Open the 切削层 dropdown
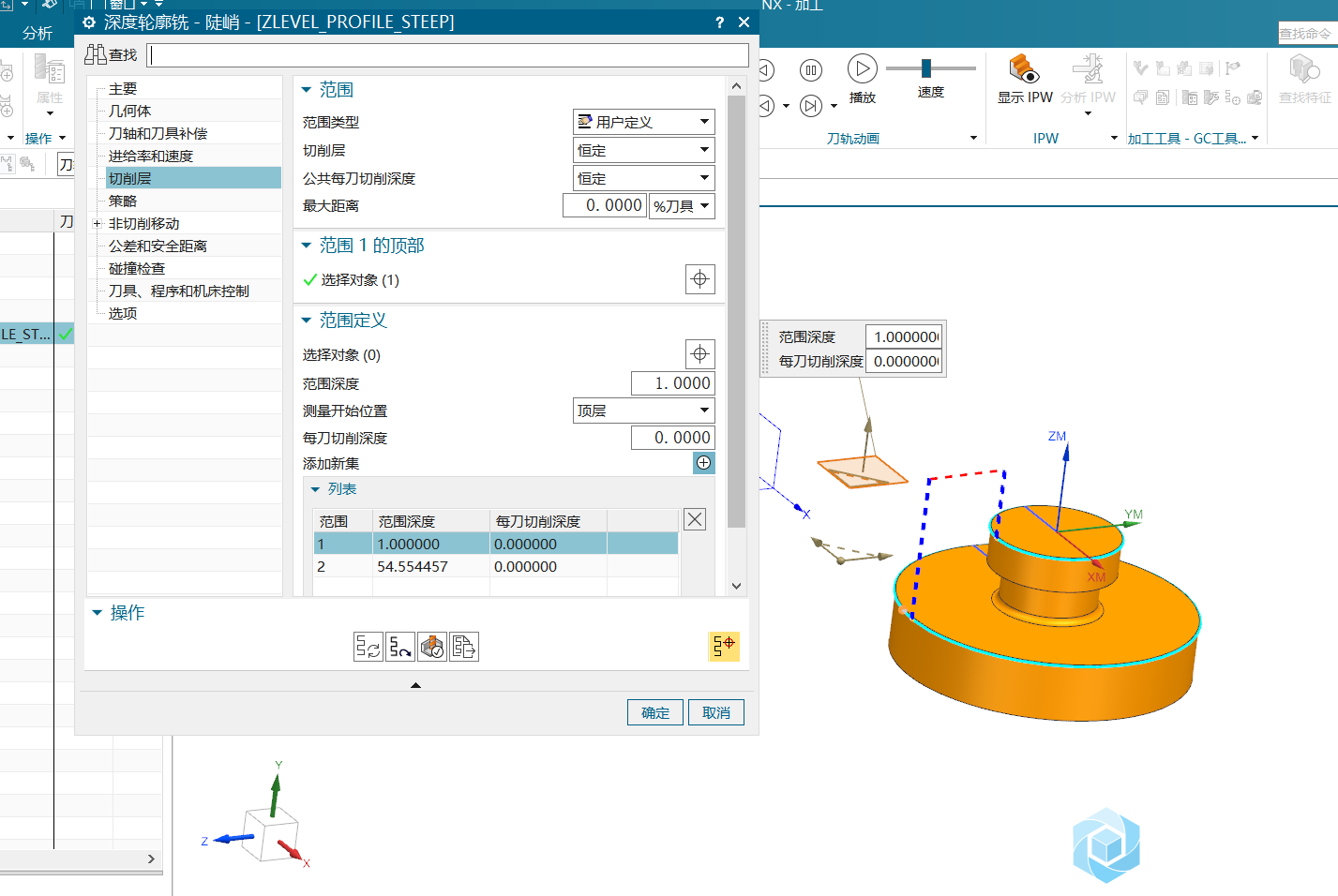The width and height of the screenshot is (1338, 896). [x=644, y=150]
